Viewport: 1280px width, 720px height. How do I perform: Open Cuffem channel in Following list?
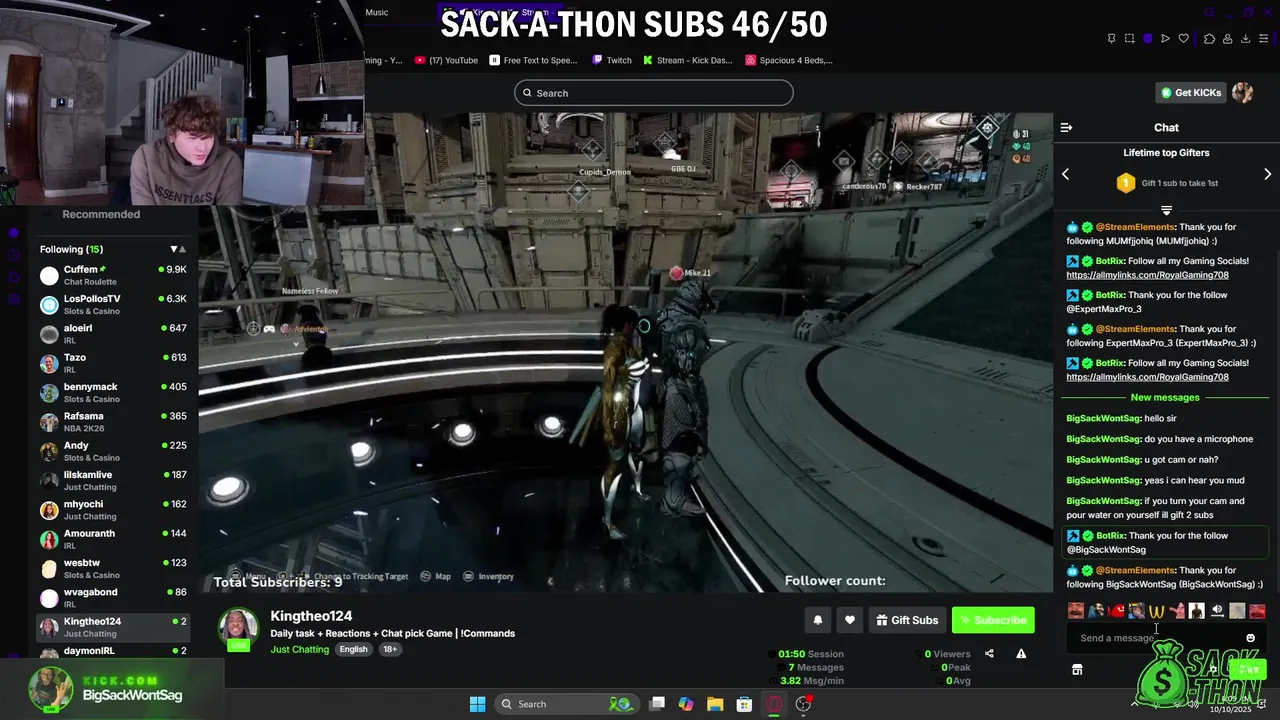113,275
